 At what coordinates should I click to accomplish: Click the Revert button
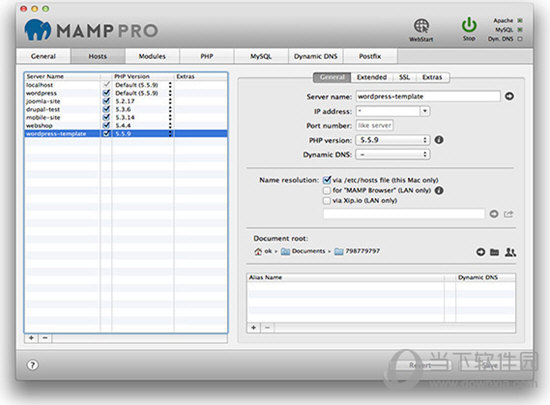420,365
